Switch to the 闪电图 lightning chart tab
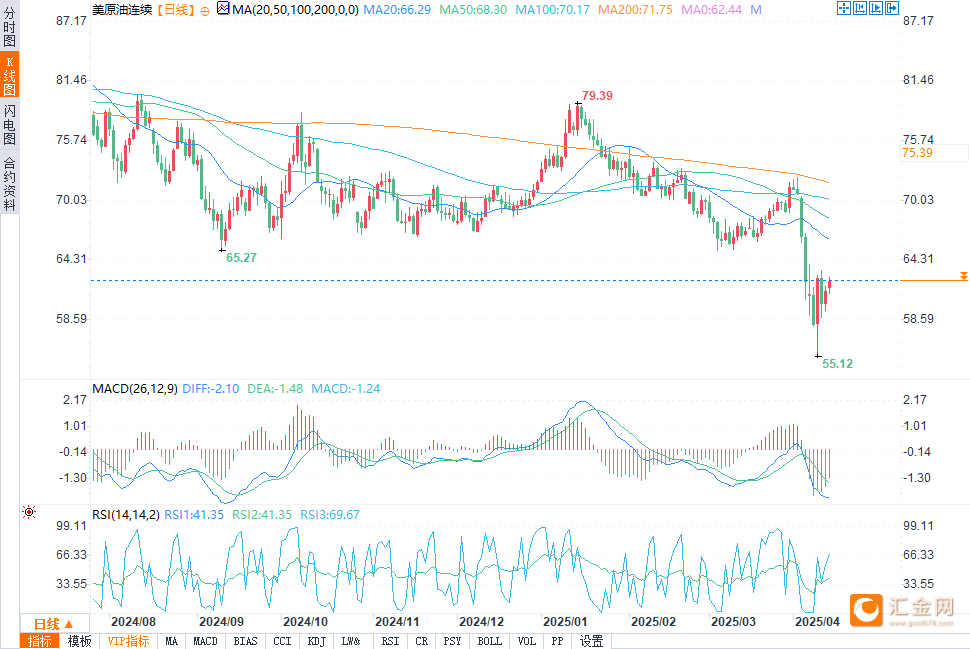Viewport: 970px width, 649px height. coord(9,124)
